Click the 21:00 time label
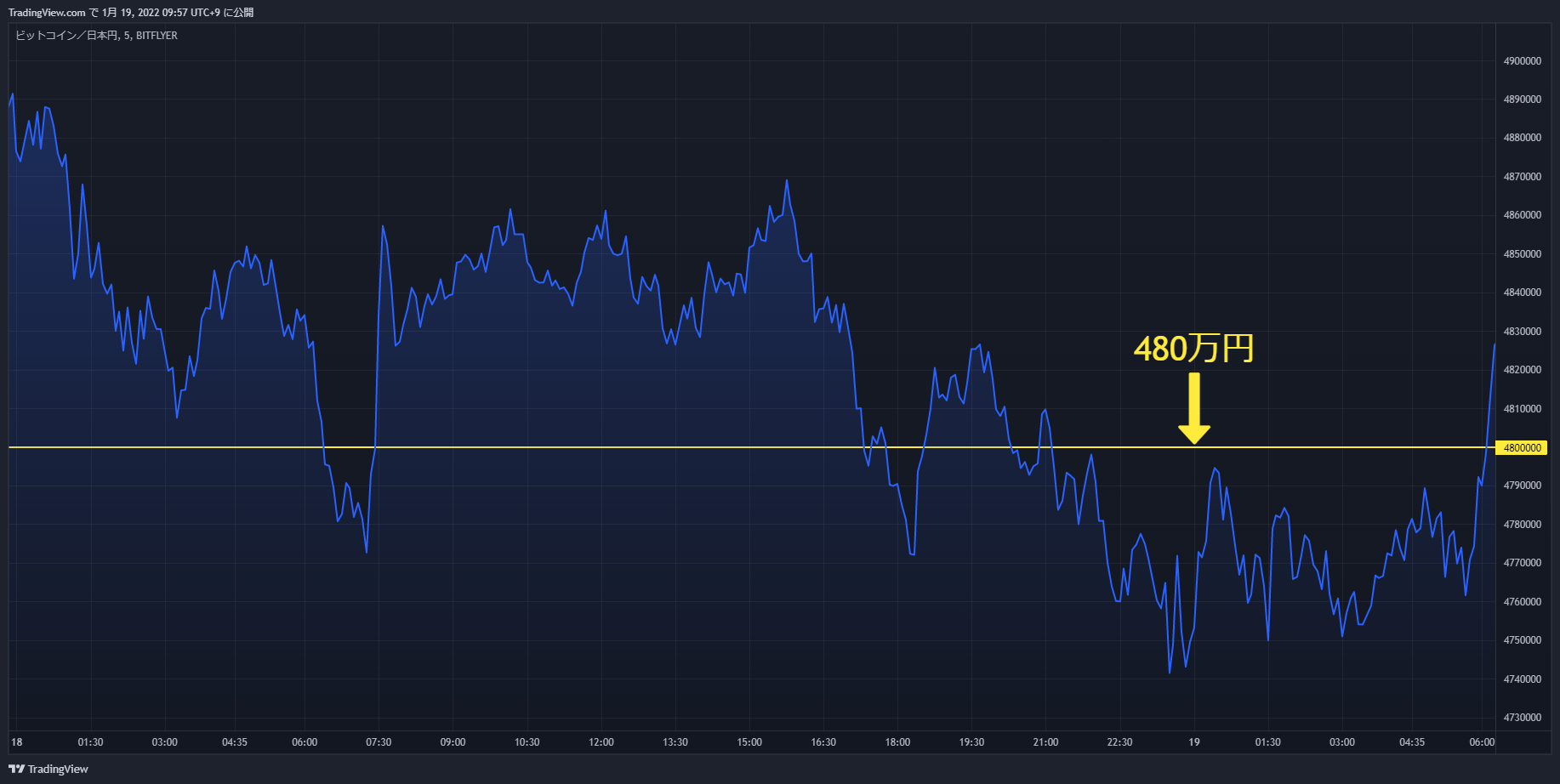The width and height of the screenshot is (1560, 784). [1045, 742]
